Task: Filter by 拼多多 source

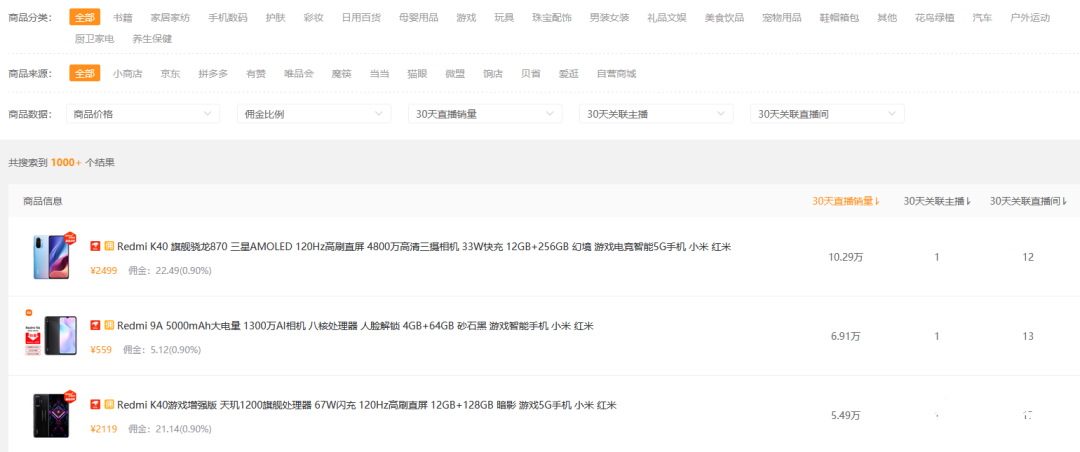Action: click(x=213, y=73)
